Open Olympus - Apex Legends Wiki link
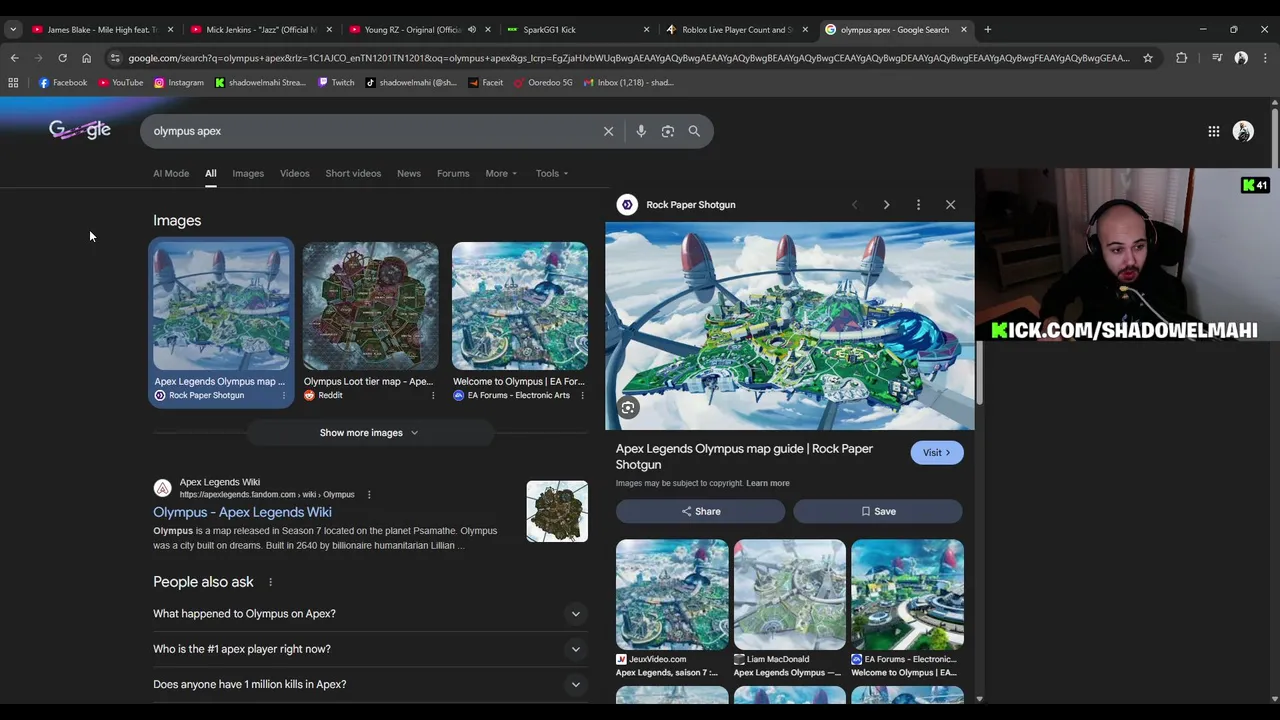This screenshot has height=720, width=1280. [242, 512]
